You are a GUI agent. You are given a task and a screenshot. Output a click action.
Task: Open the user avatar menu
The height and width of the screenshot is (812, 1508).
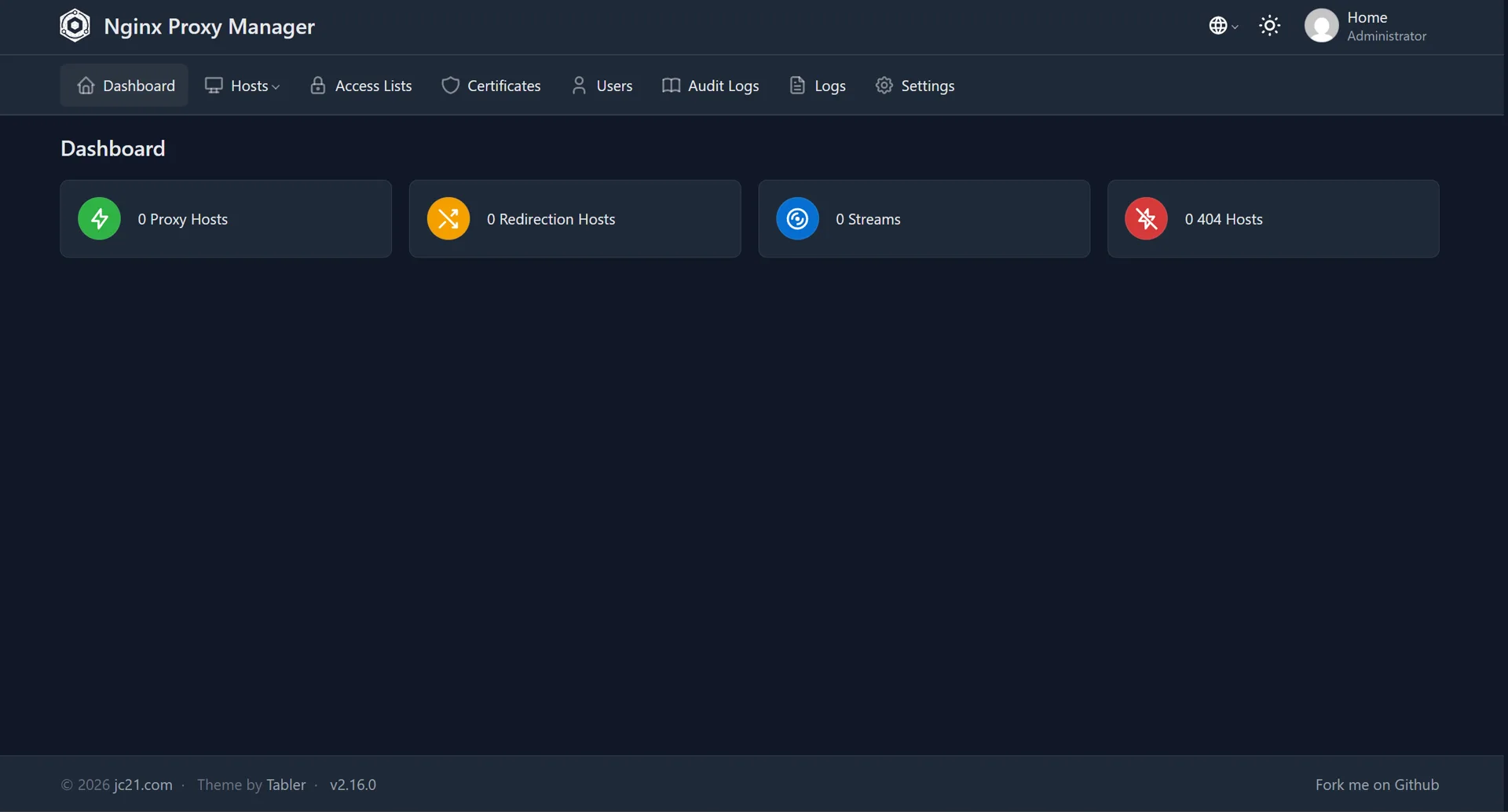(1321, 26)
